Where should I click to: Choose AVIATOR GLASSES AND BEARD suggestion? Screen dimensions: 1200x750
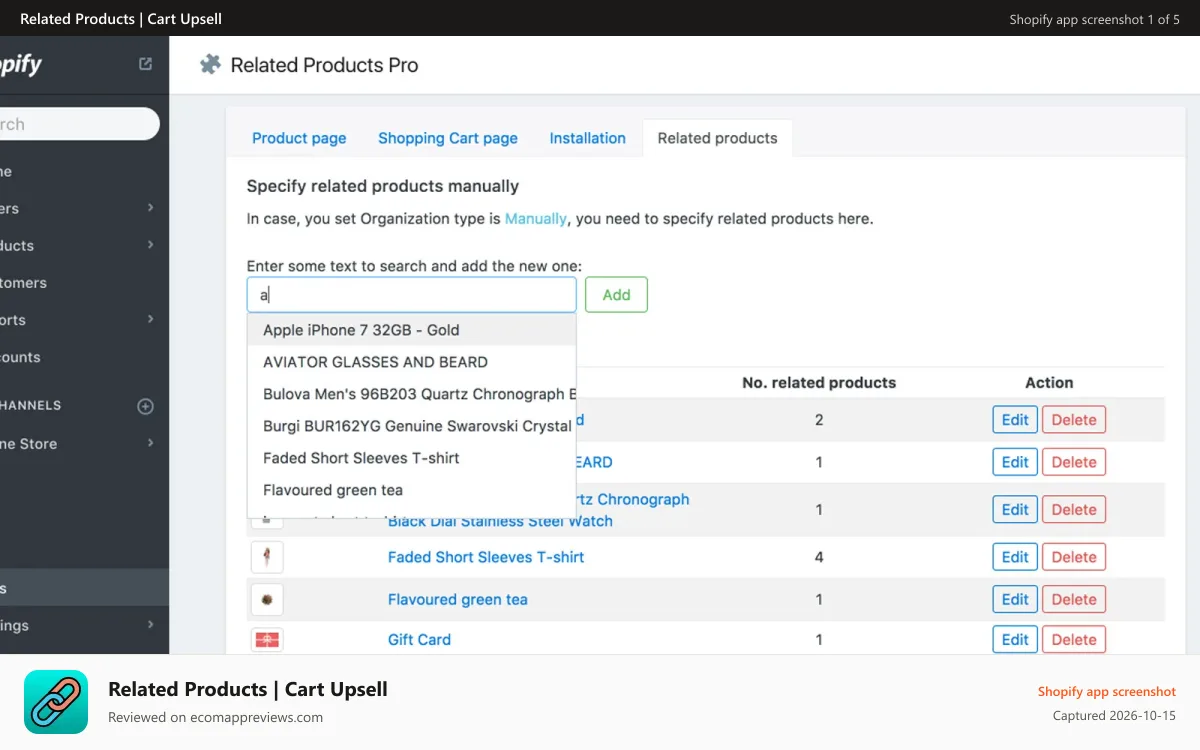[412, 362]
